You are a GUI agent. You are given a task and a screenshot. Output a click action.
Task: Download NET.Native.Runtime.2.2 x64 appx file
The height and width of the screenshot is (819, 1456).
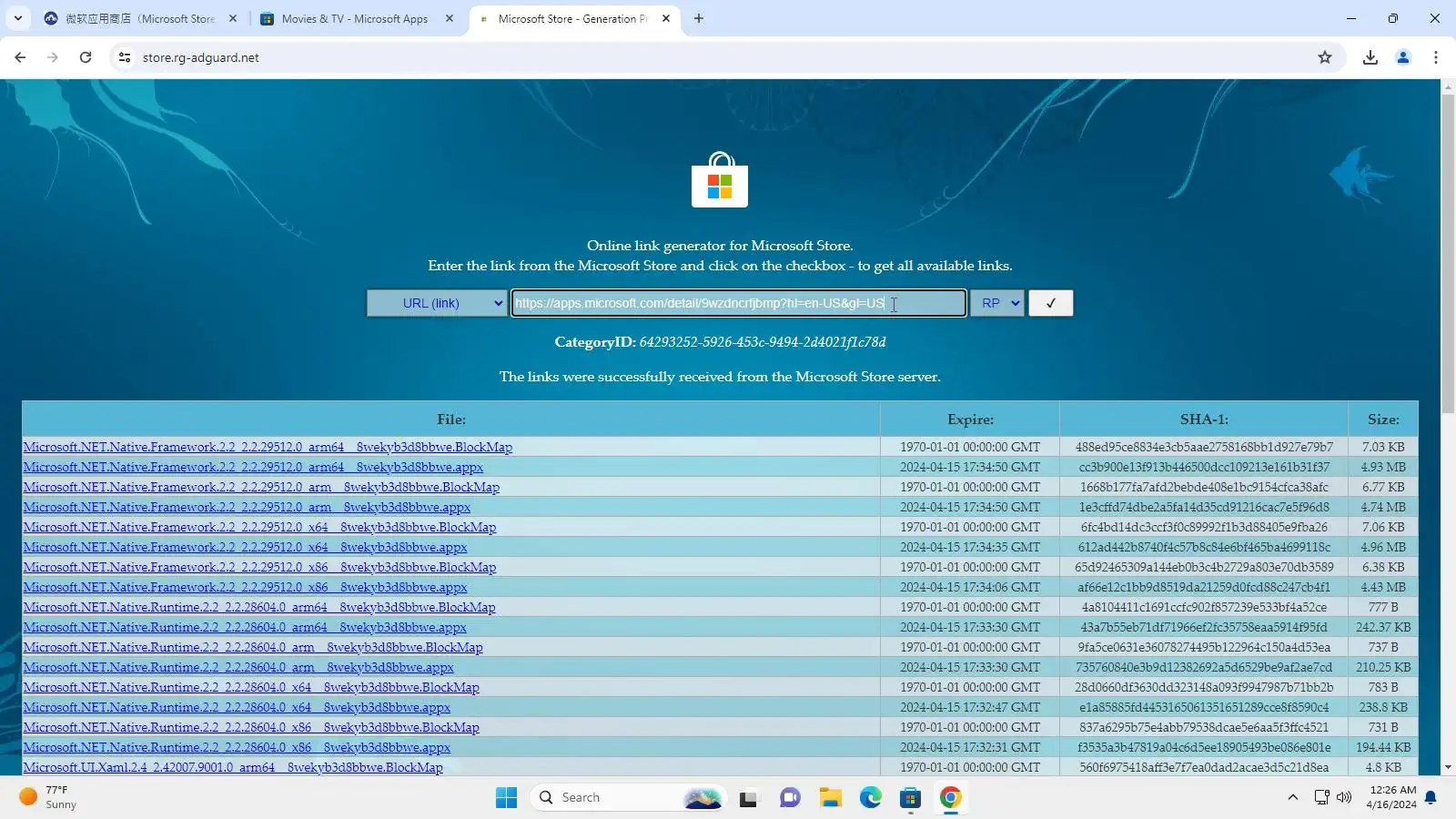[x=237, y=707]
